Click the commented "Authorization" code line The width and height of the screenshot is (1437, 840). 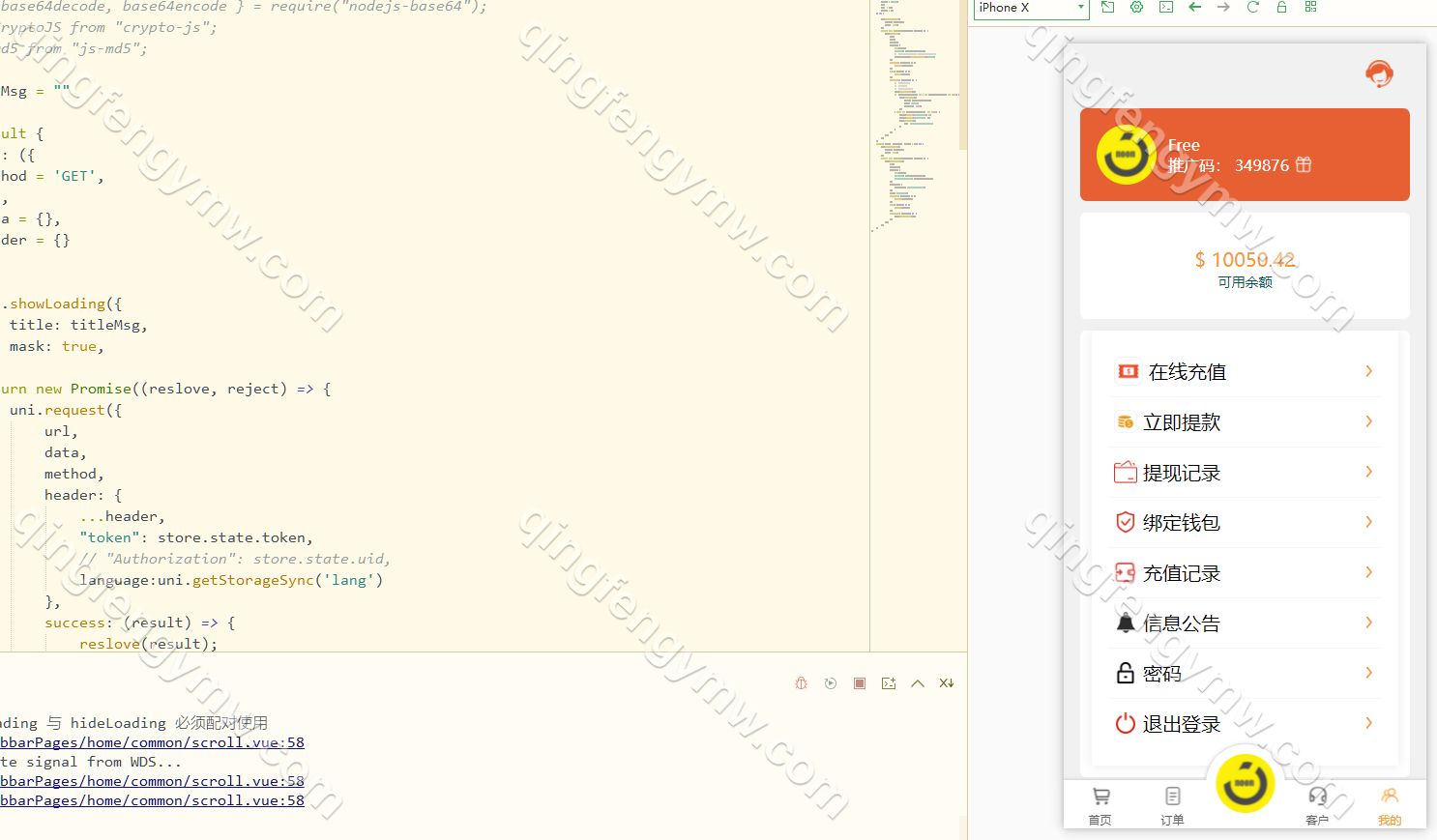tap(235, 559)
